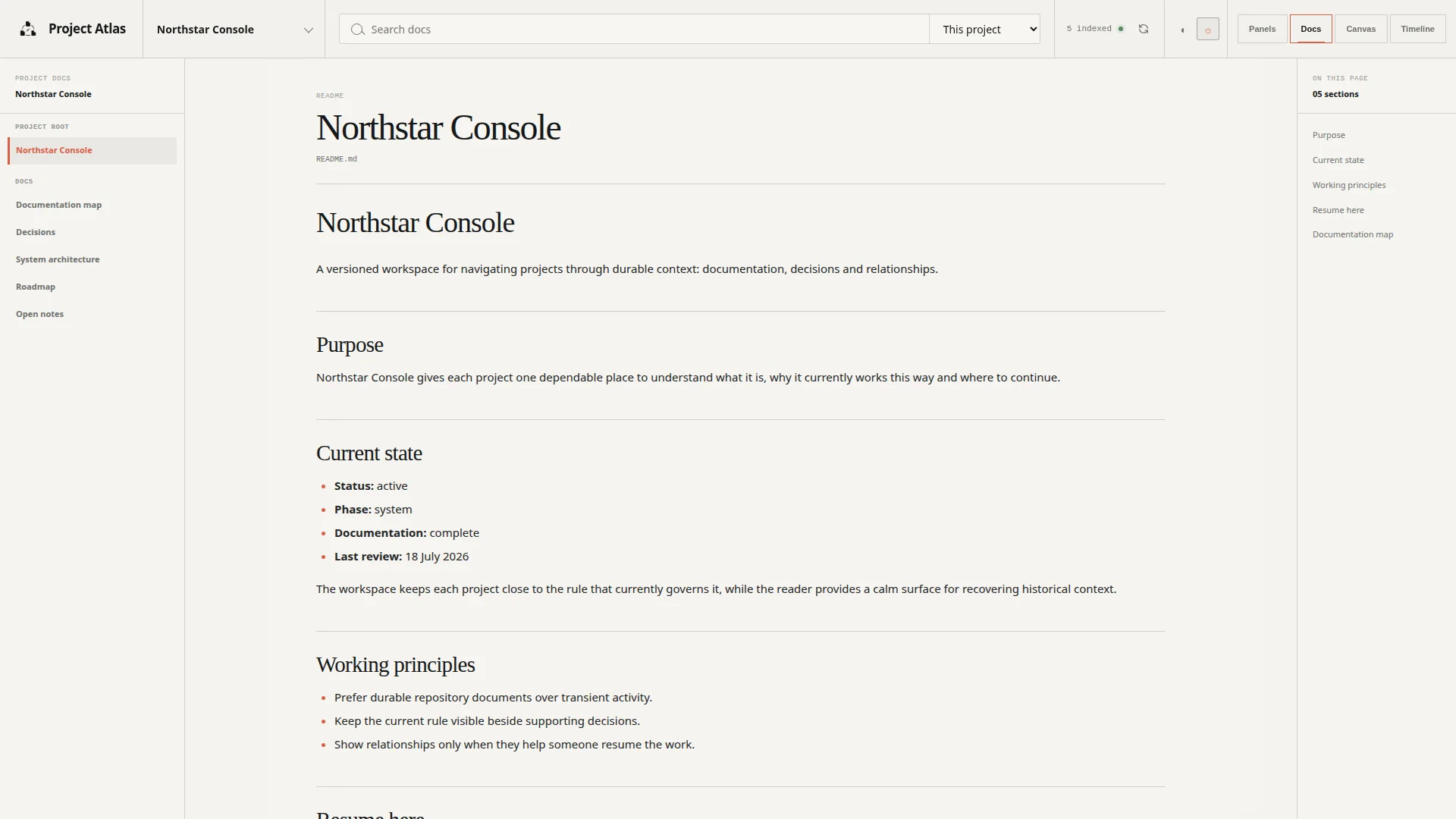Jump to Resume here section link

click(x=1338, y=210)
